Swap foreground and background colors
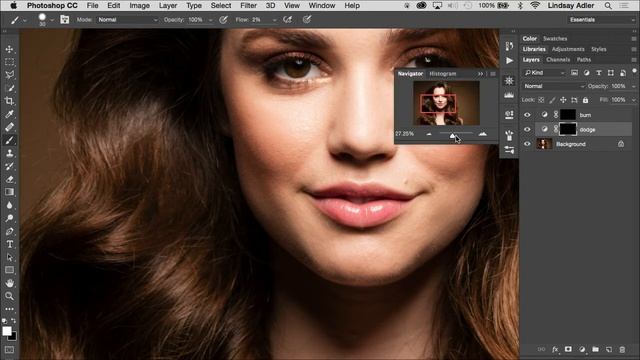Image resolution: width=640 pixels, height=360 pixels. coord(14,321)
